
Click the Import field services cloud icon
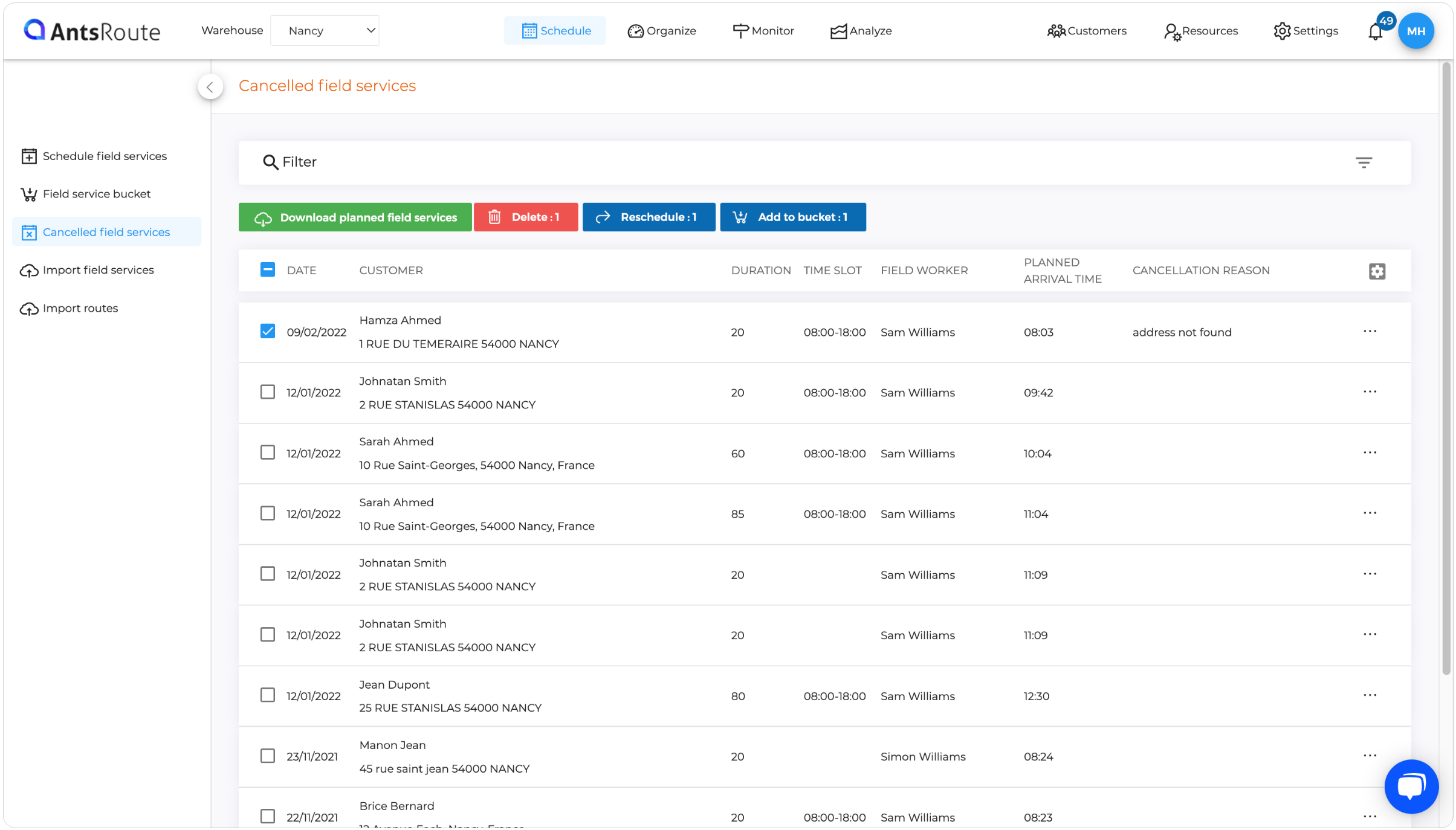[29, 271]
